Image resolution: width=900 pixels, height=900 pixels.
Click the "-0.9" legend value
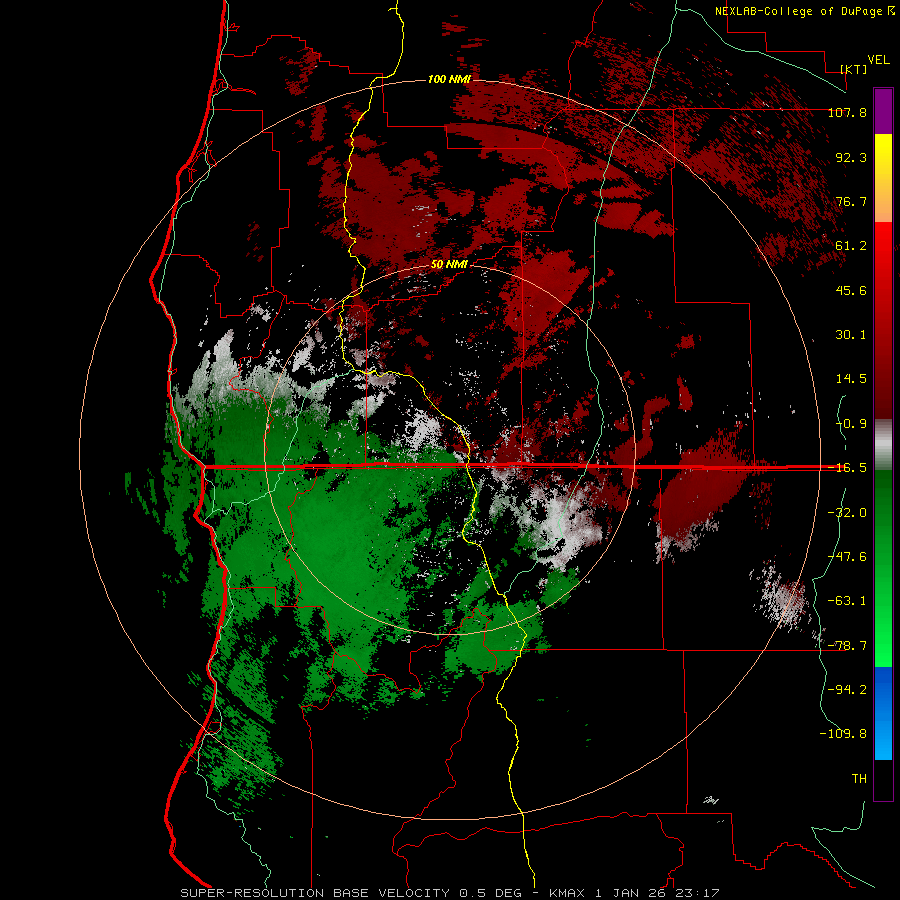click(851, 424)
